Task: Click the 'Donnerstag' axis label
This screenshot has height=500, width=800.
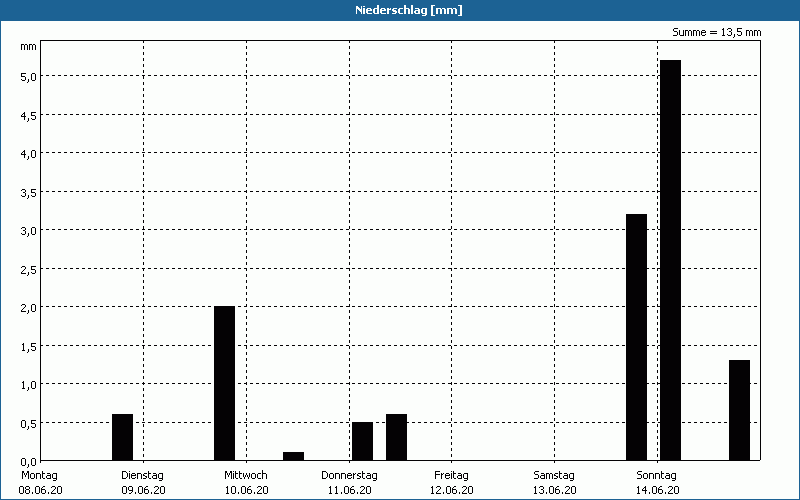Action: (349, 476)
